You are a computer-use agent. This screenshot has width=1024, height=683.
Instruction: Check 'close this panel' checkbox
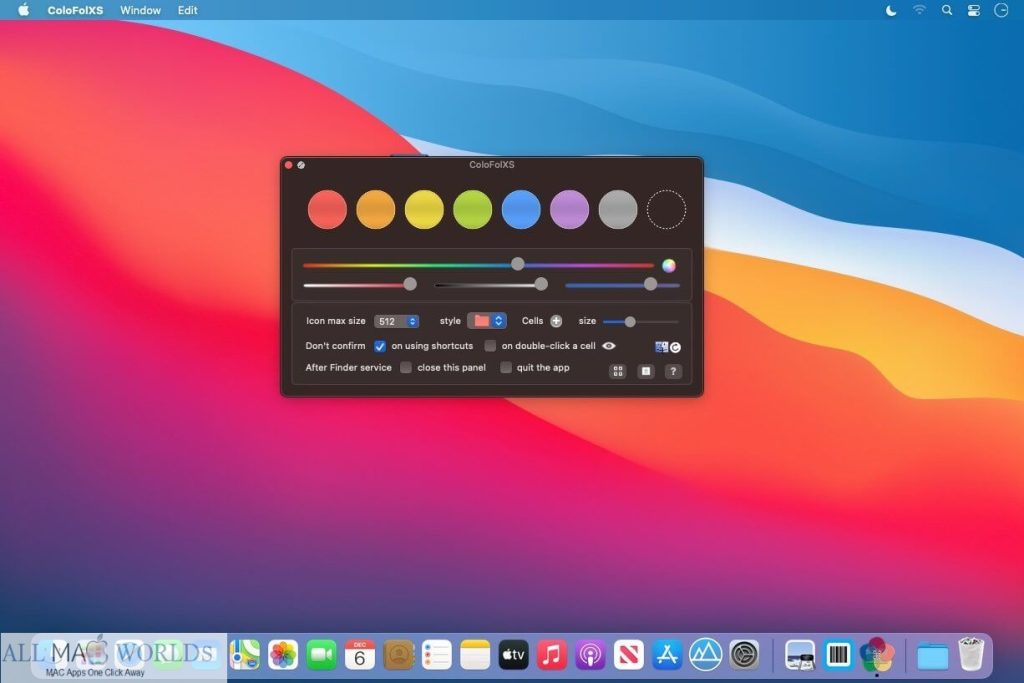point(406,368)
